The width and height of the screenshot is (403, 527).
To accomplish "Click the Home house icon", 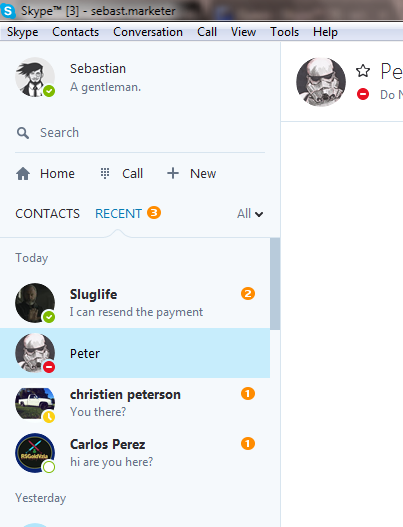I will tap(23, 174).
